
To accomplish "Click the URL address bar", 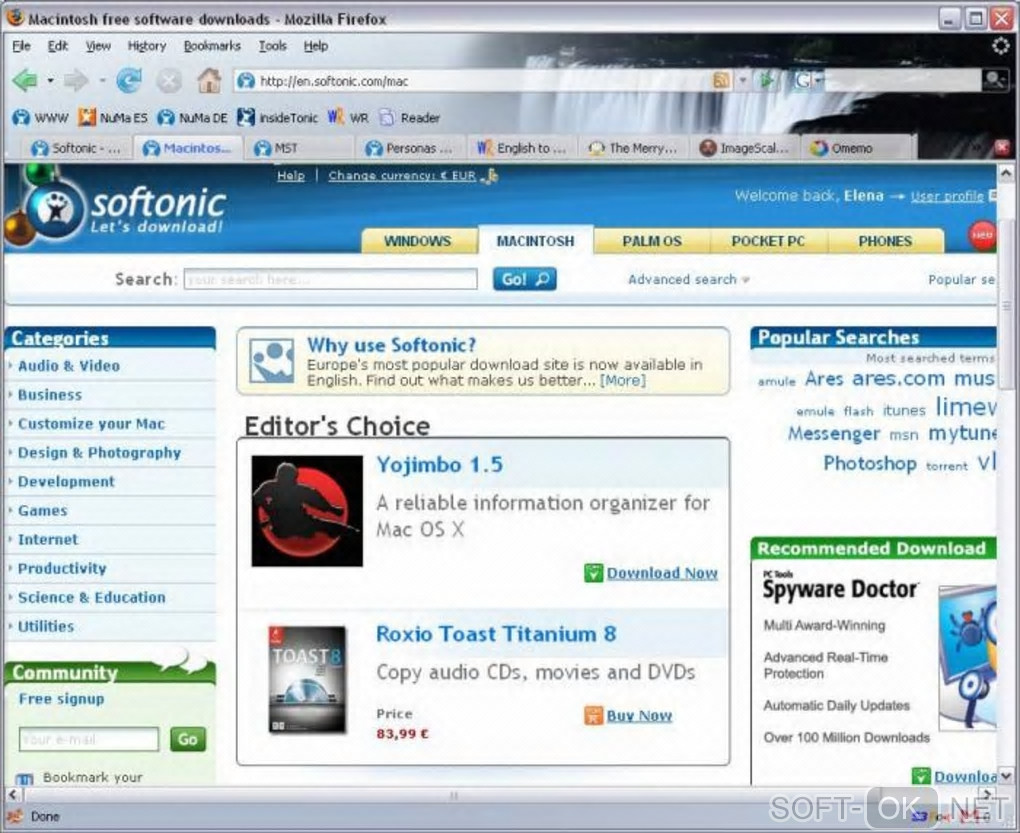I will tap(483, 81).
